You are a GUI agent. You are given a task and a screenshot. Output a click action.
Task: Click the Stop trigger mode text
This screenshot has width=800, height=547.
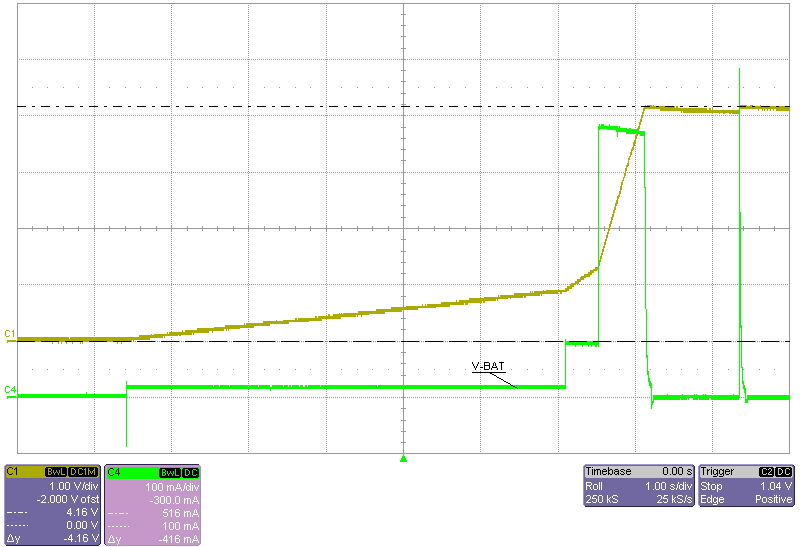[x=711, y=486]
